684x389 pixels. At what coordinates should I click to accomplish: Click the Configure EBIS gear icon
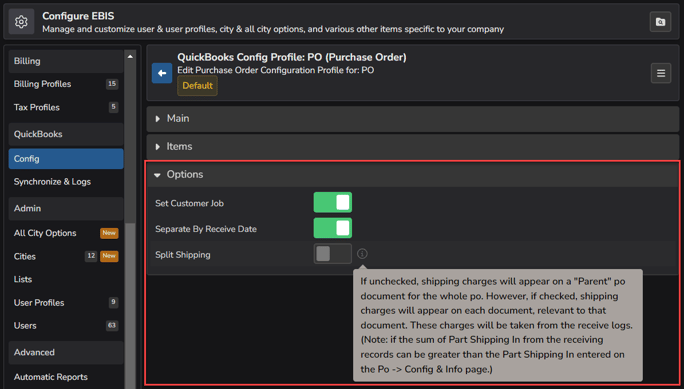coord(21,22)
